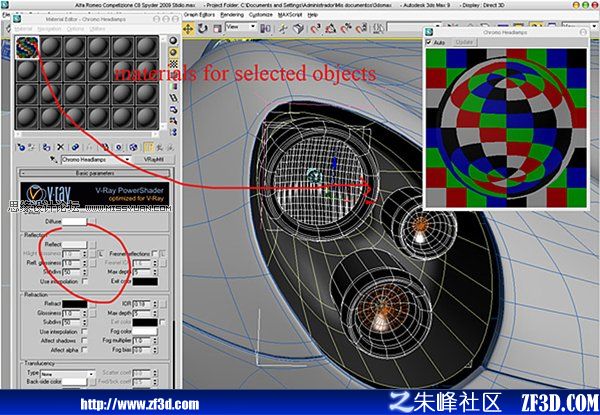Click Sample Type sphere icon in Material Editor
This screenshot has height=415, width=600.
pyautogui.click(x=173, y=41)
